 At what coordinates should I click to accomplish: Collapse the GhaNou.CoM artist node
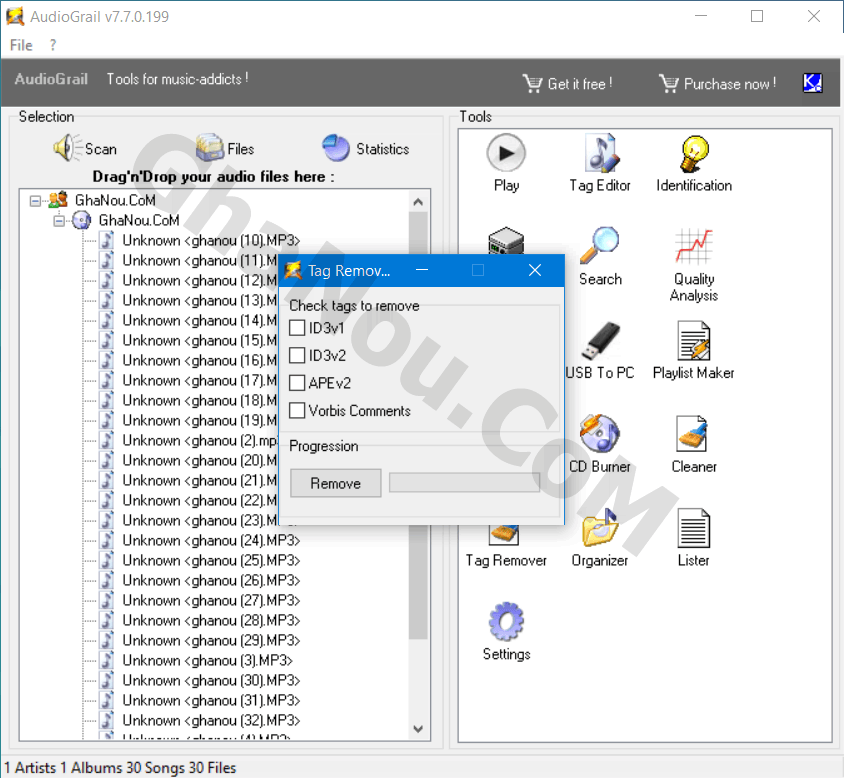pyautogui.click(x=35, y=201)
